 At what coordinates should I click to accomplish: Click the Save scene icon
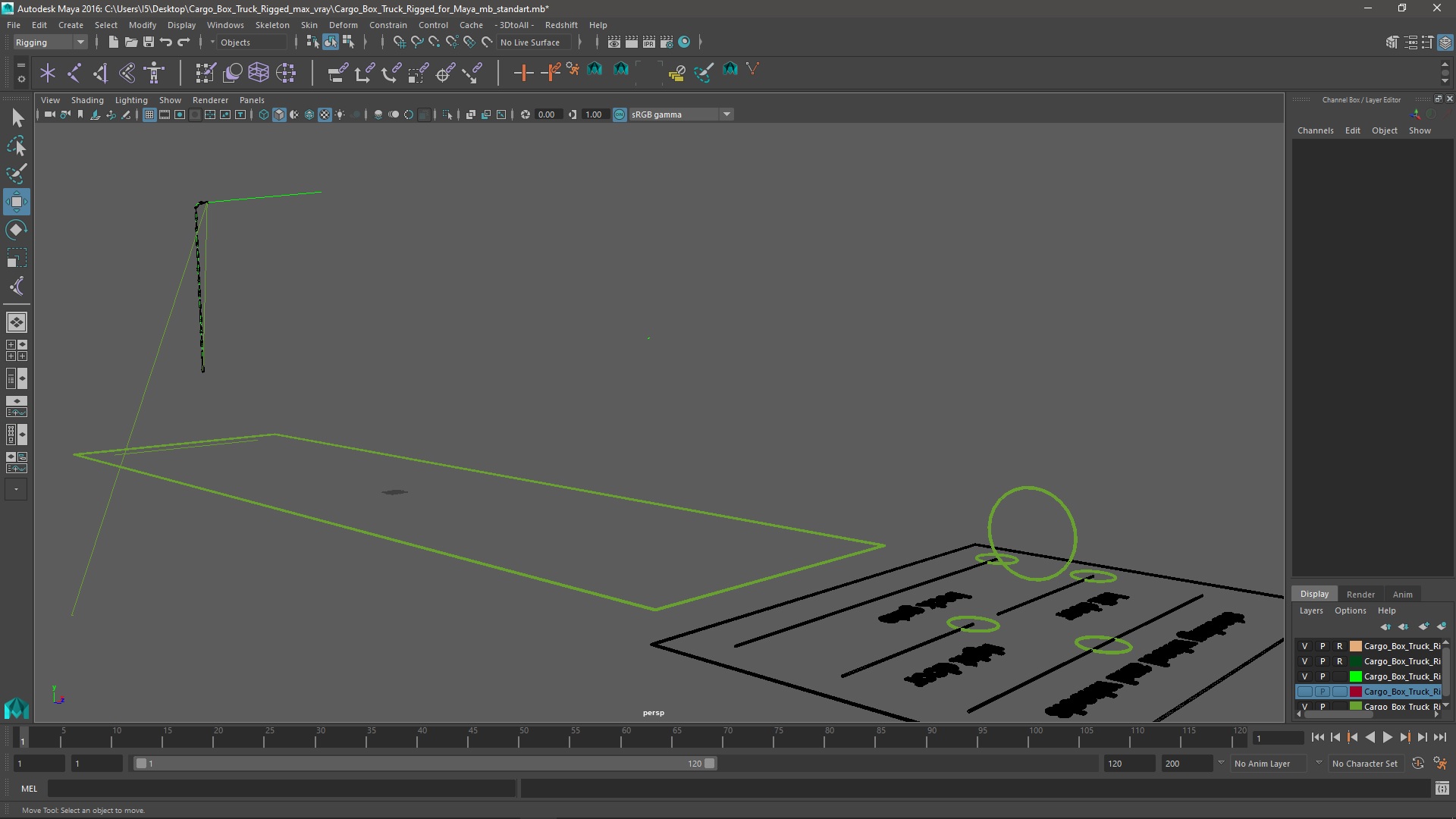tap(149, 42)
